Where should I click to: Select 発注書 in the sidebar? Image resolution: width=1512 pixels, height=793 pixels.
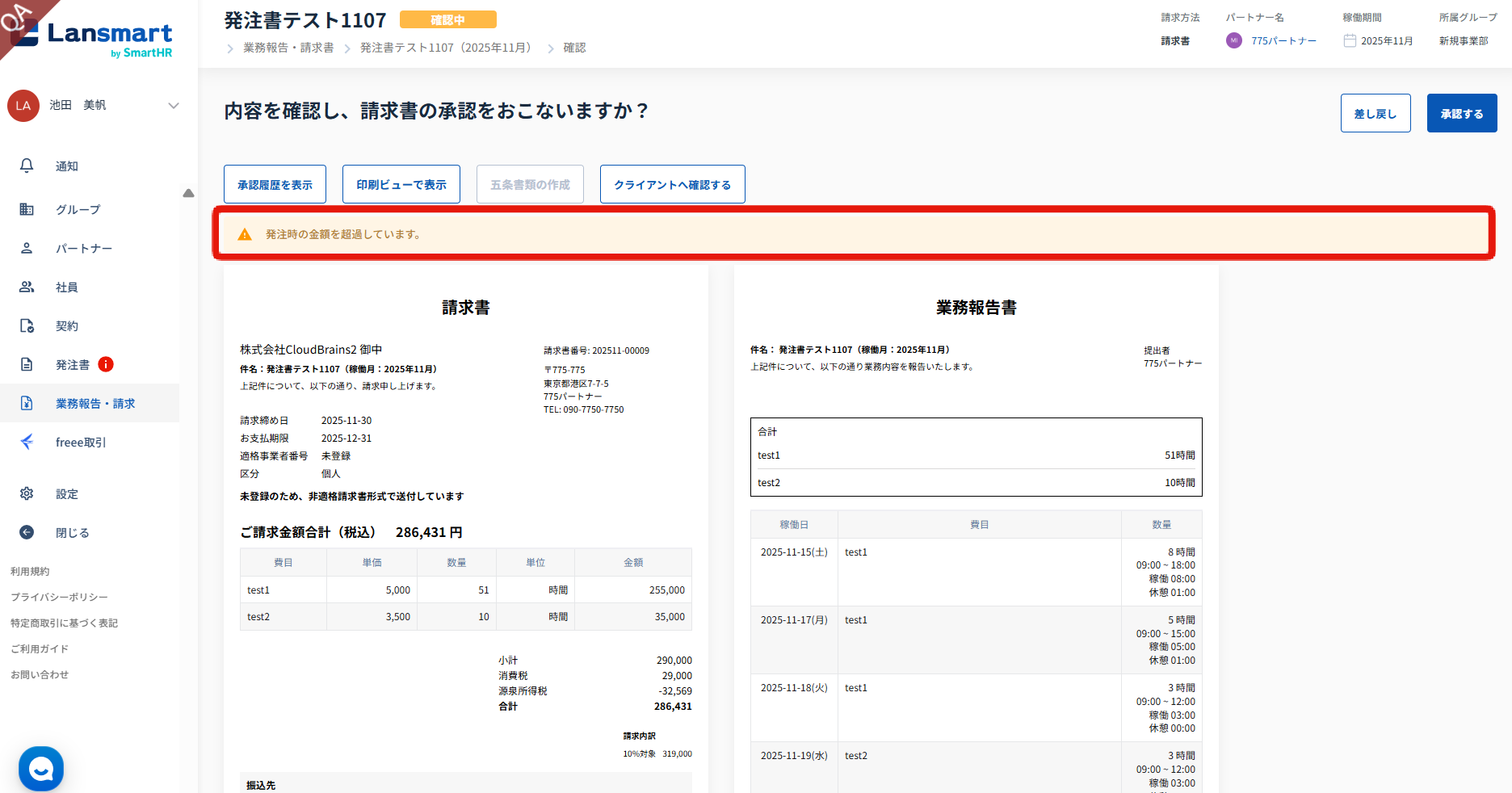tap(73, 365)
